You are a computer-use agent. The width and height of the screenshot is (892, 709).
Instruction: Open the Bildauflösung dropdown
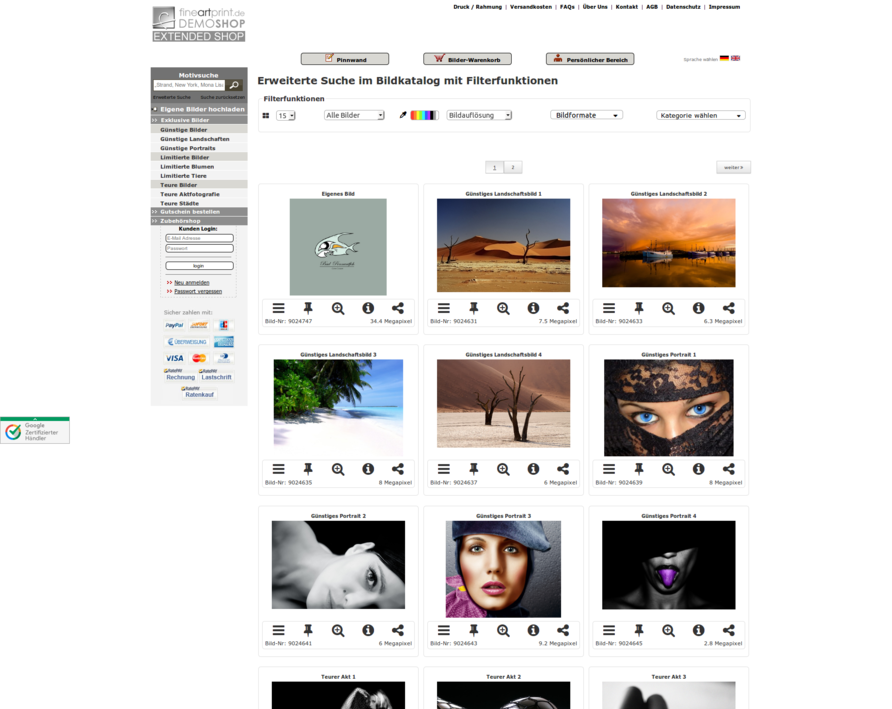coord(479,115)
